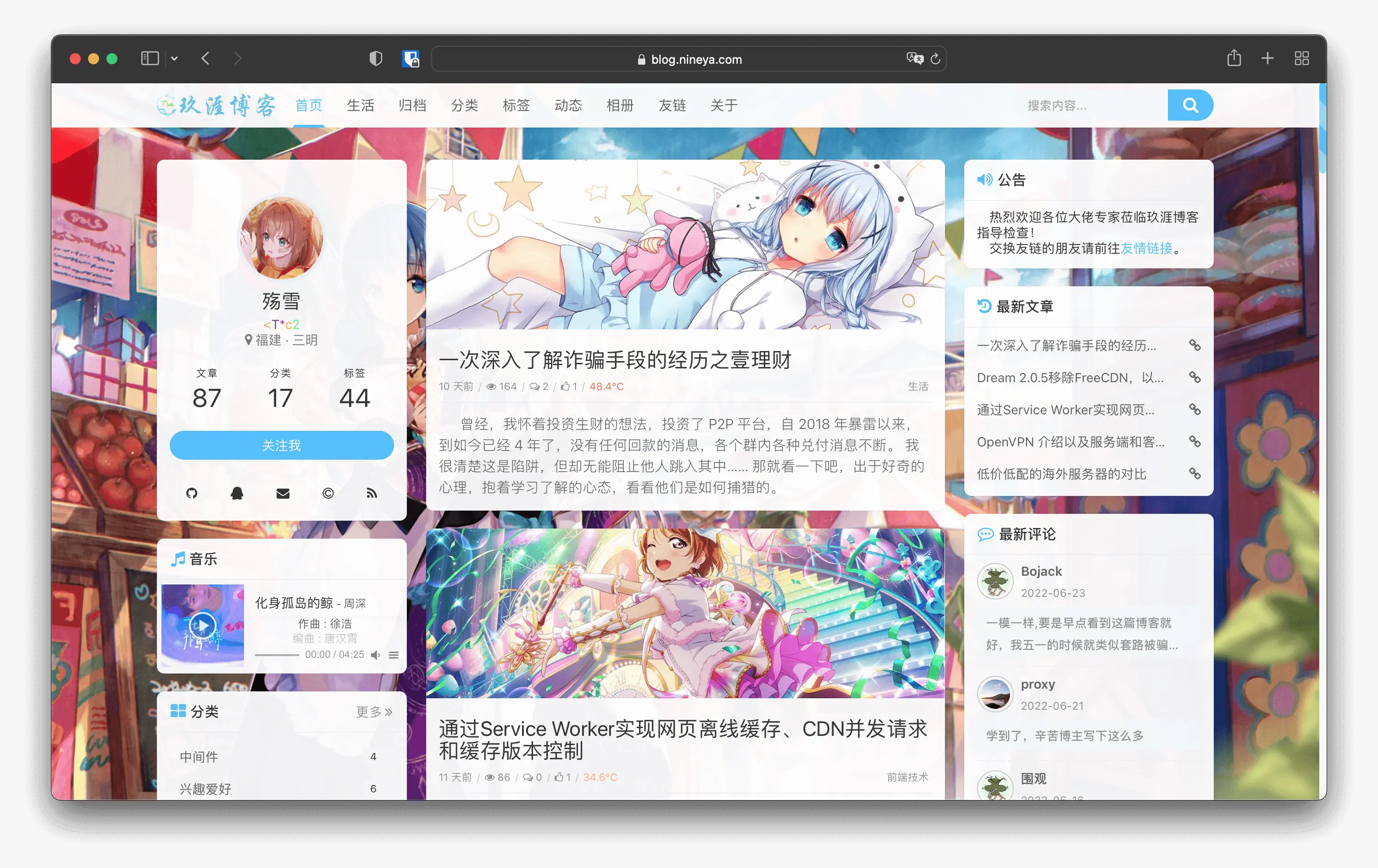Open sidebar options dropdown arrow
The height and width of the screenshot is (868, 1378).
pyautogui.click(x=174, y=58)
